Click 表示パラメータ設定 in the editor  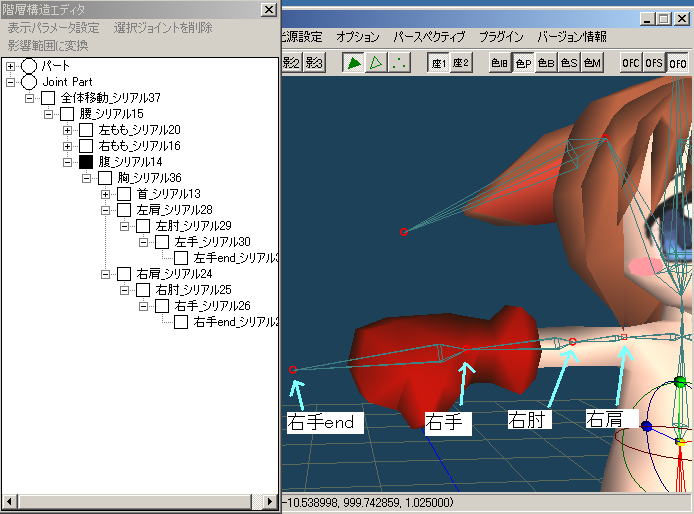coord(53,28)
